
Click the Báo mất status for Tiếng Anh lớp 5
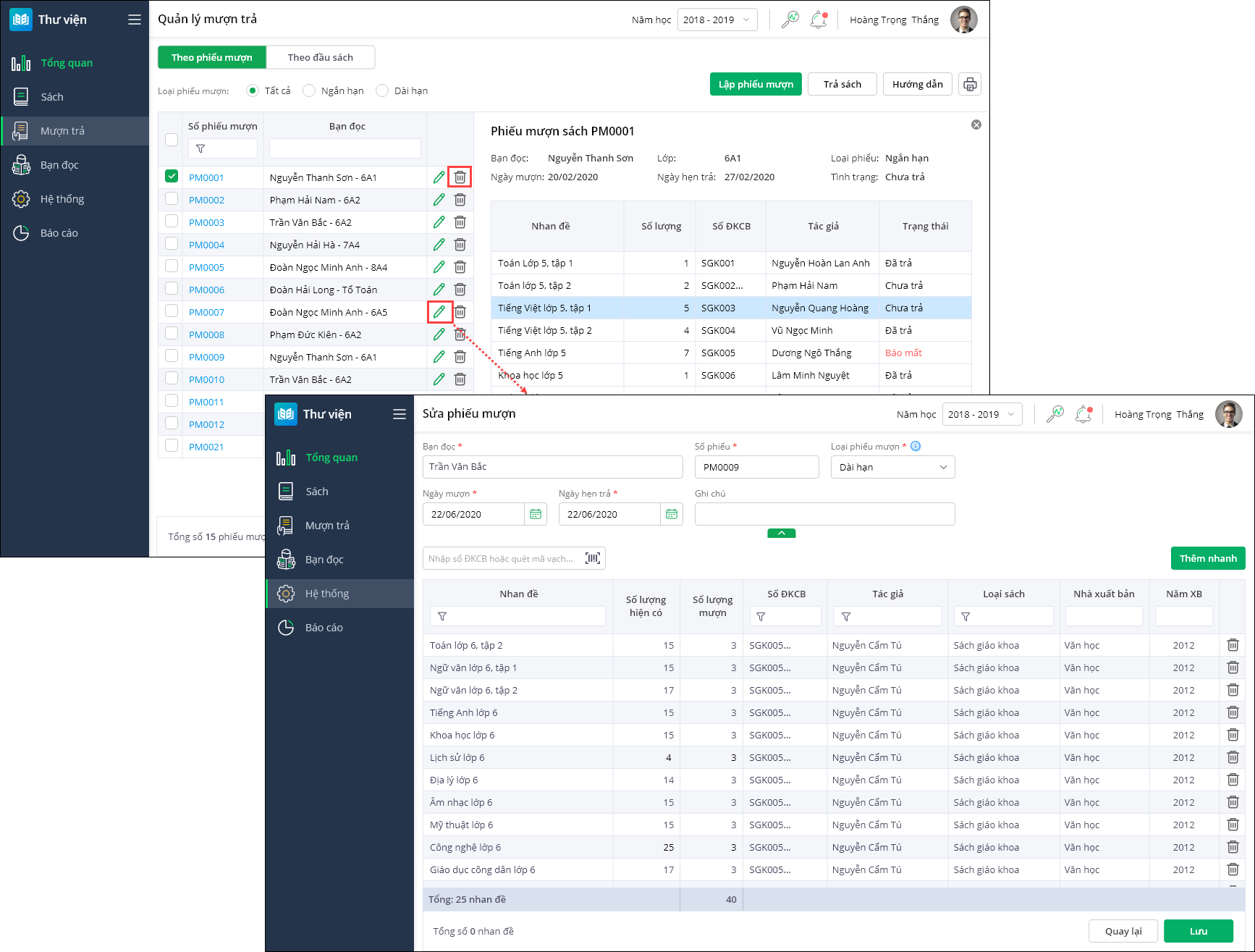(x=903, y=353)
